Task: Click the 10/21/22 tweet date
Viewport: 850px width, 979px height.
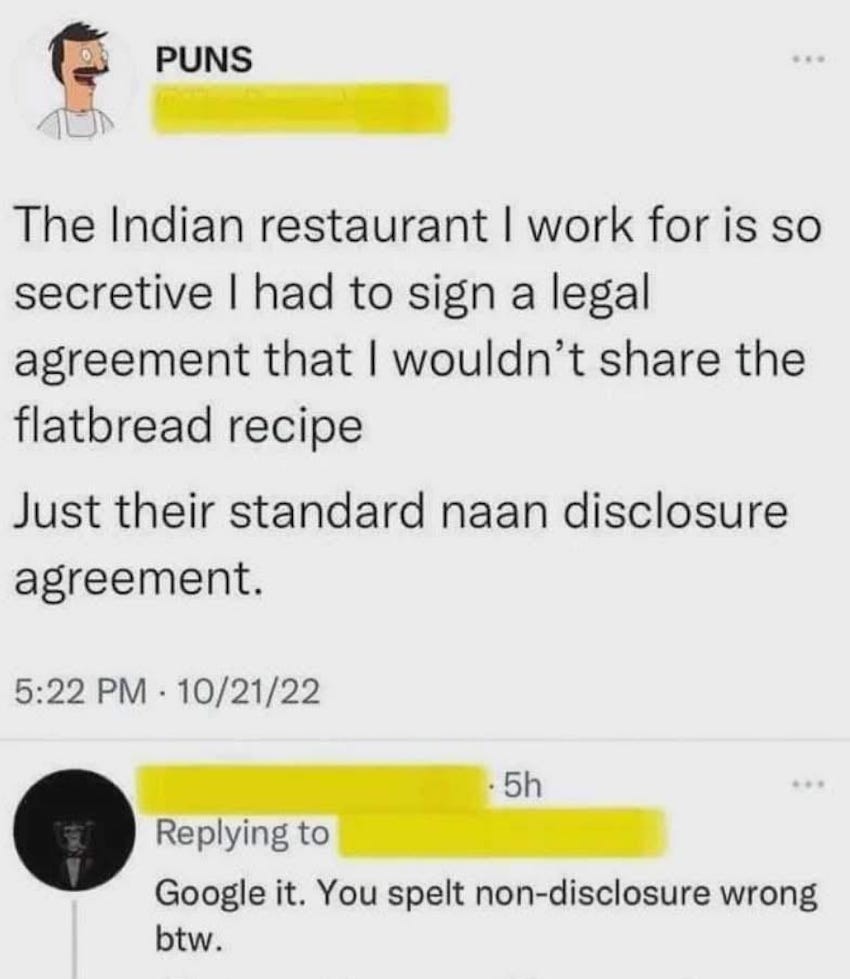Action: coord(249,692)
